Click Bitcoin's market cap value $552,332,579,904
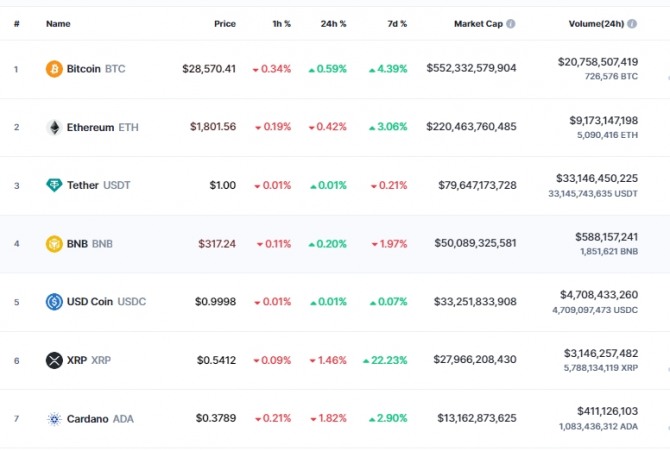Screen dimensions: 670x451 (x=471, y=68)
